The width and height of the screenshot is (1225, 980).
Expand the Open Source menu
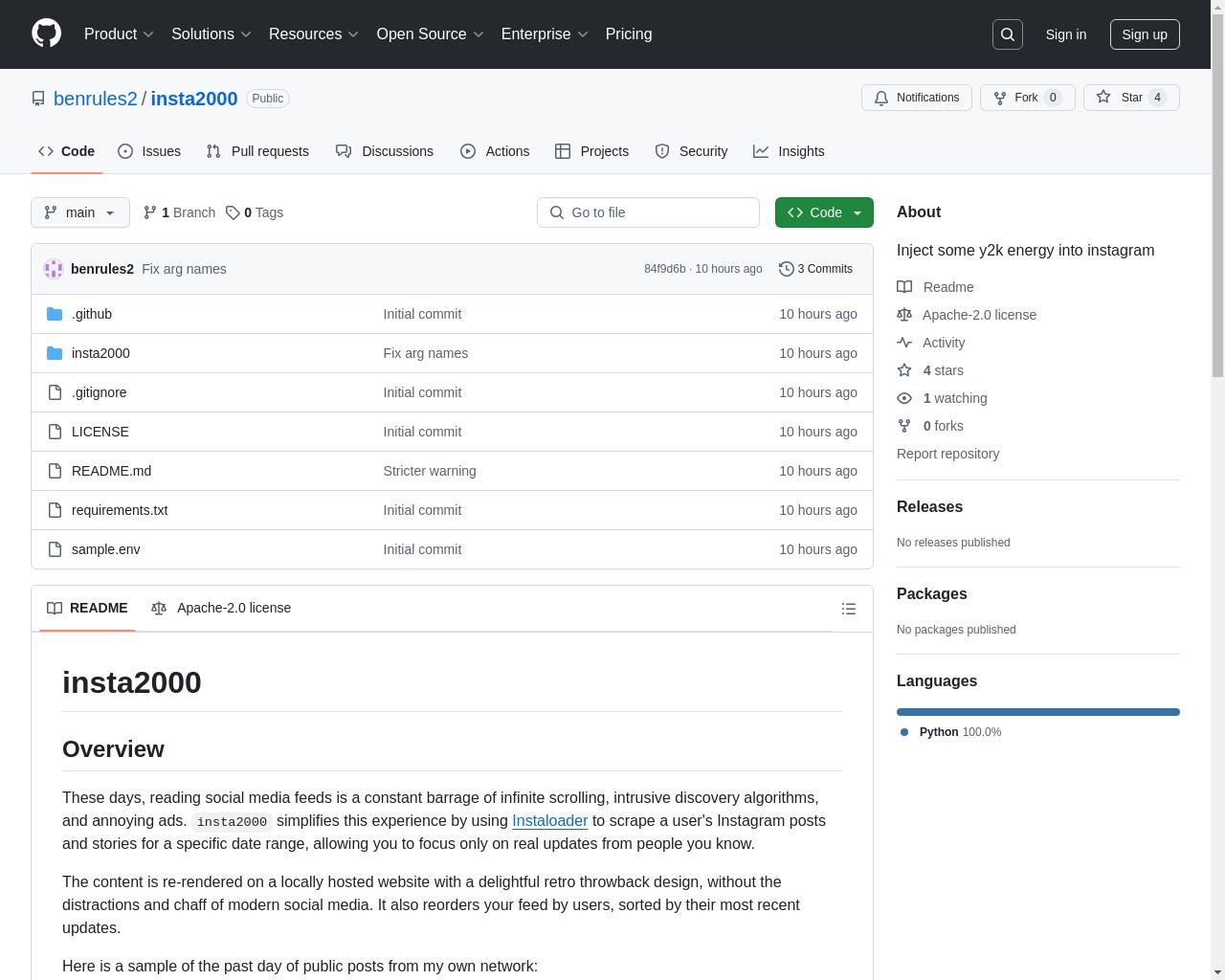tap(430, 33)
